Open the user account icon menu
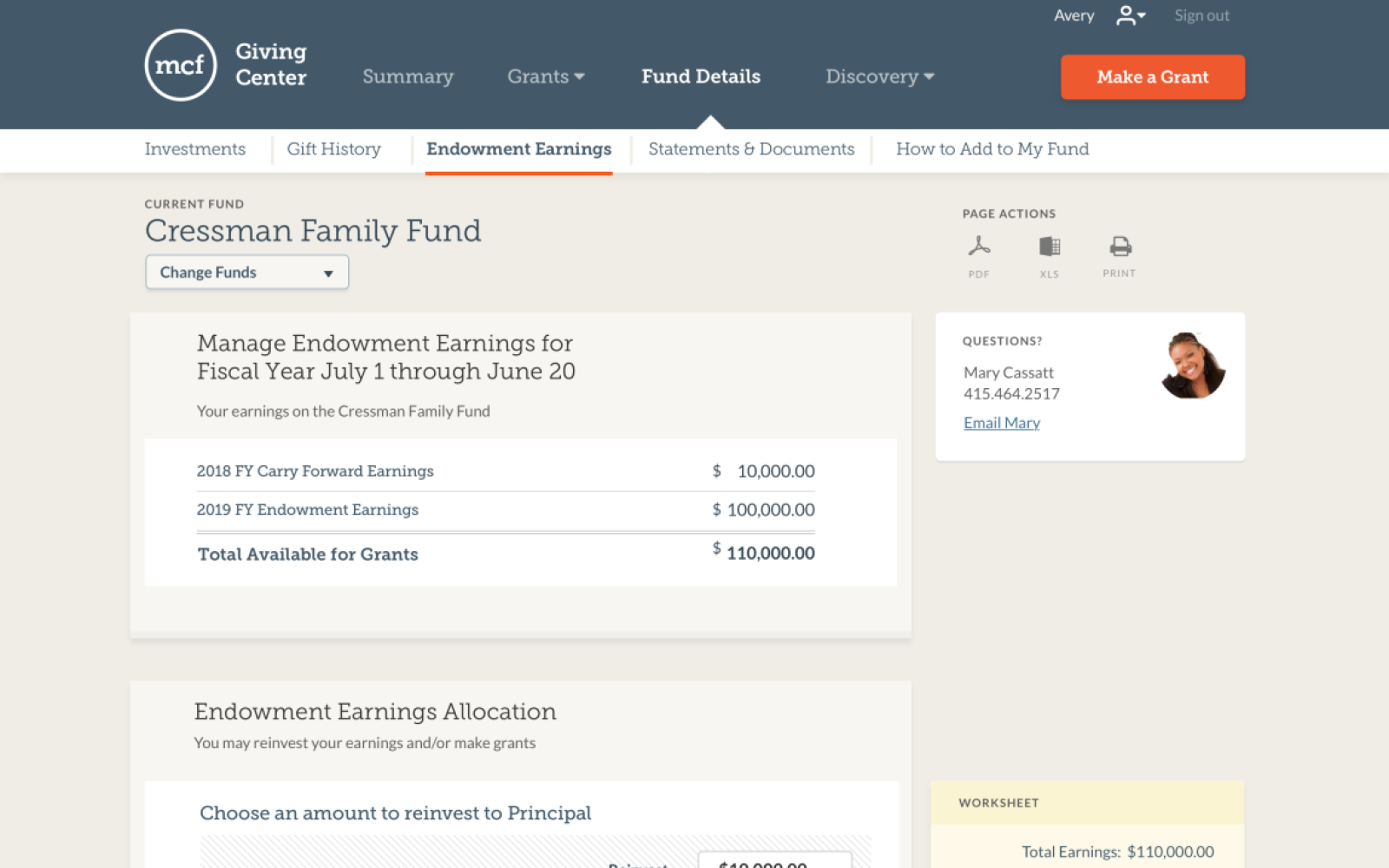Image resolution: width=1389 pixels, height=868 pixels. tap(1130, 16)
